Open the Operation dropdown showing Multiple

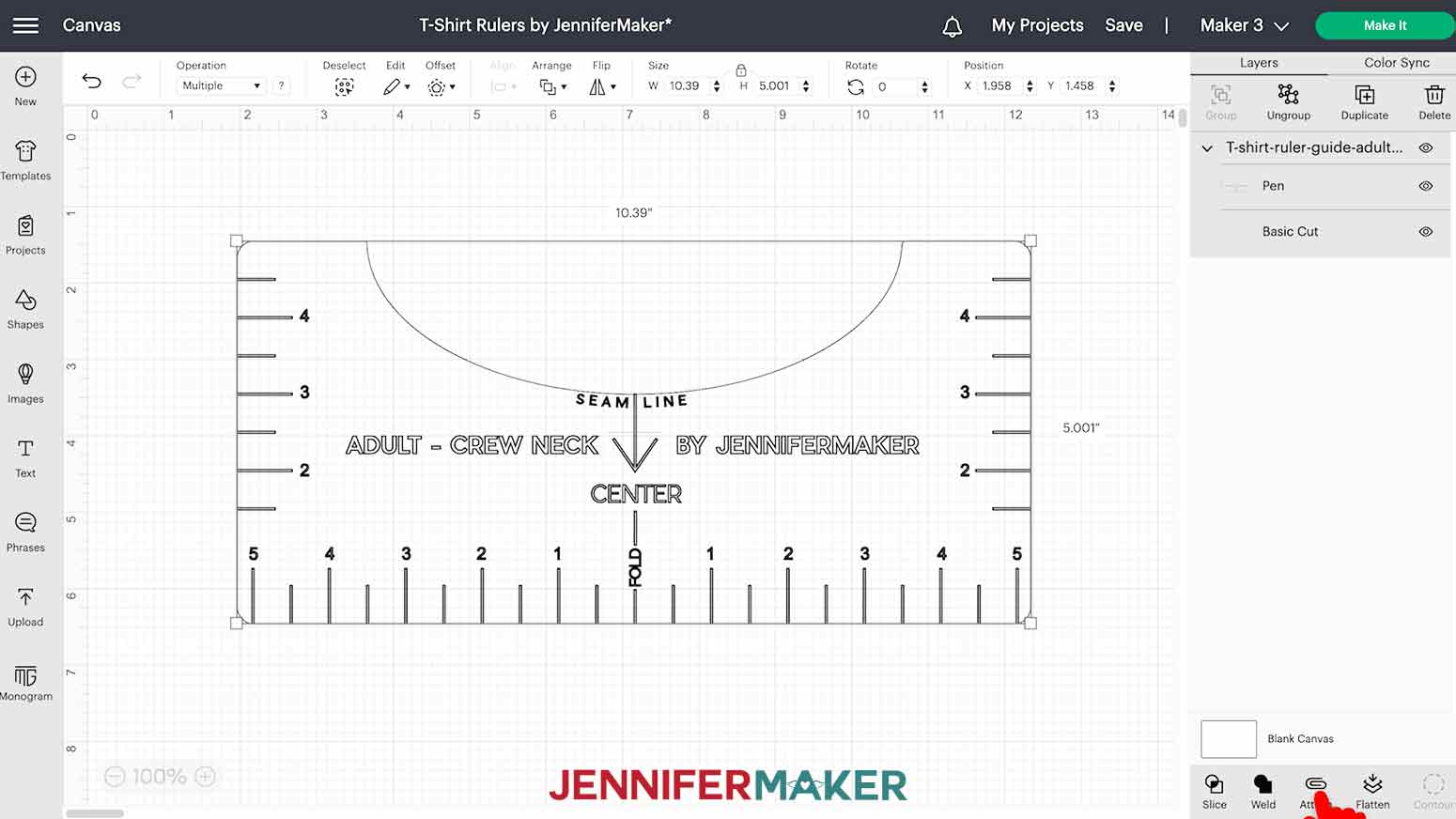click(x=221, y=85)
